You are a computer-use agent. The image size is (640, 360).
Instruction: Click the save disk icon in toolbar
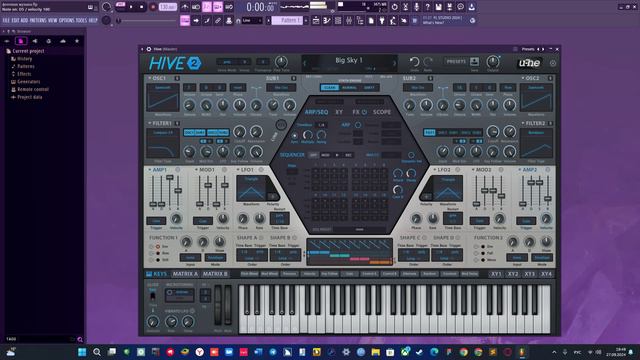(x=438, y=7)
